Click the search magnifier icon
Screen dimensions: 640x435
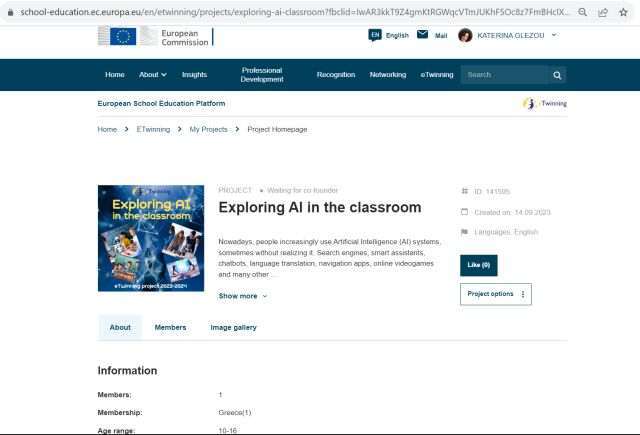tap(557, 75)
